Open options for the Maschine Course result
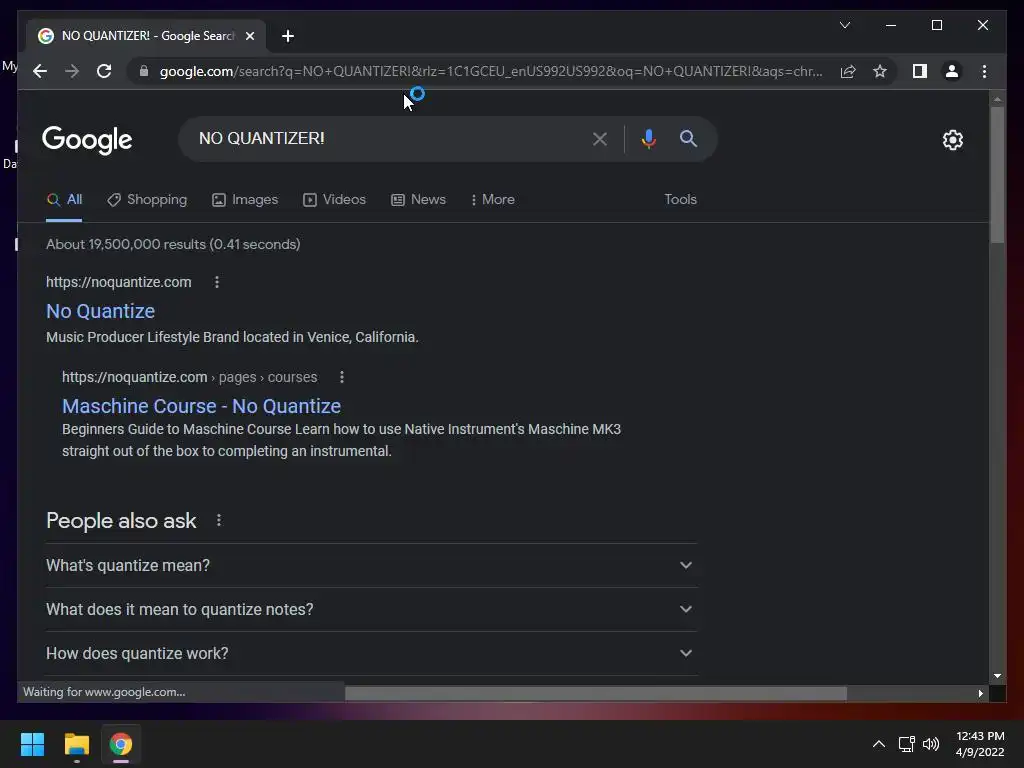Screen dimensions: 1024x768 pyautogui.click(x=342, y=377)
